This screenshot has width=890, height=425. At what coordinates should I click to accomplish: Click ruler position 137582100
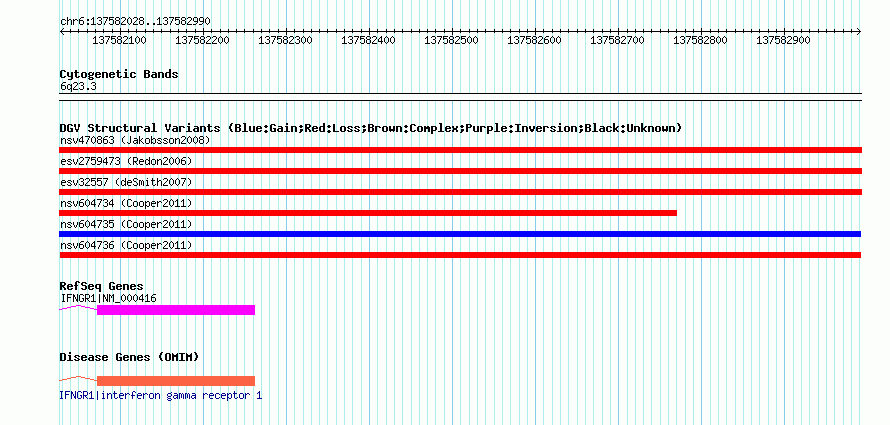tap(119, 41)
